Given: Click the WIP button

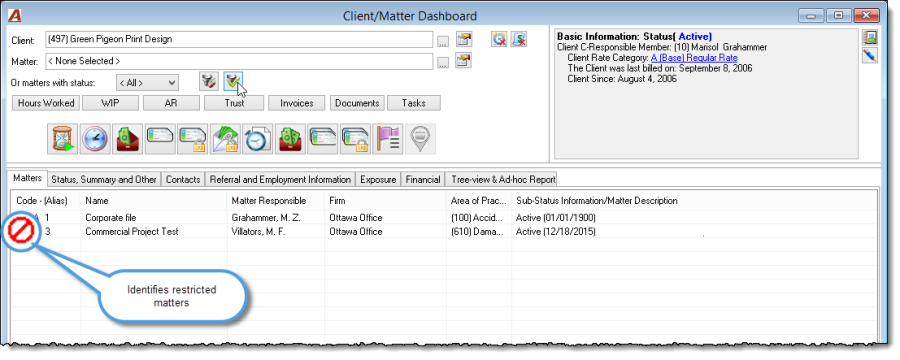Looking at the screenshot, I should click(110, 103).
